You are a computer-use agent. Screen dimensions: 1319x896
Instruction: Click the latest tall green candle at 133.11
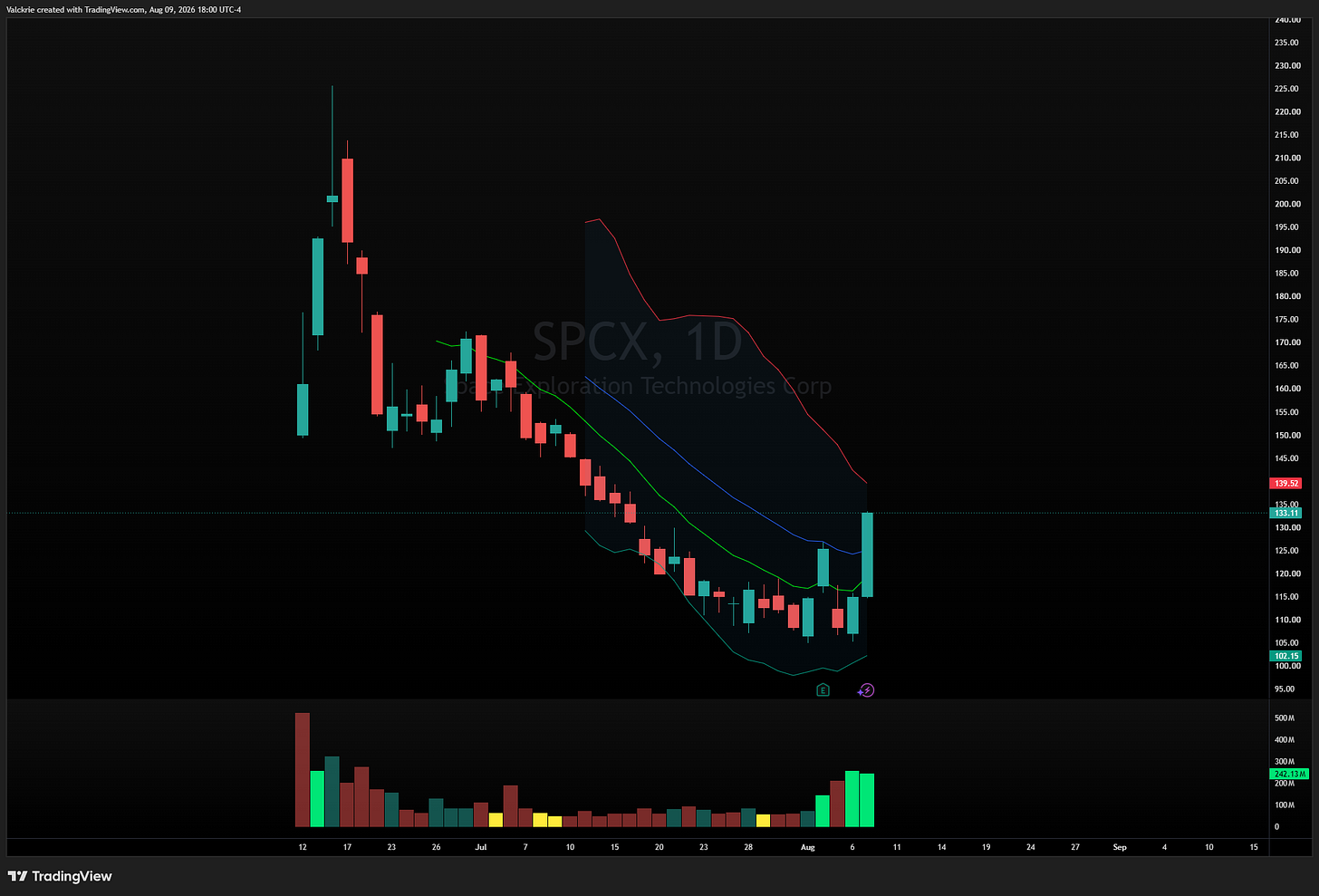(867, 554)
